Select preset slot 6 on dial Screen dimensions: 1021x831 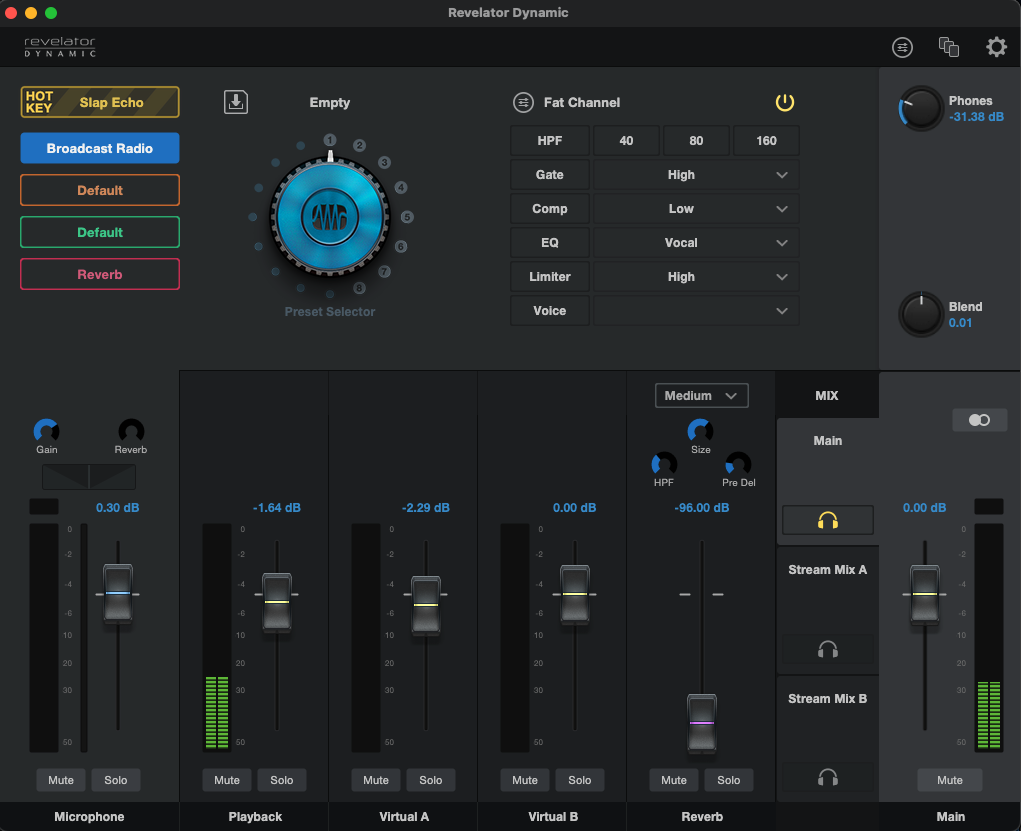401,246
